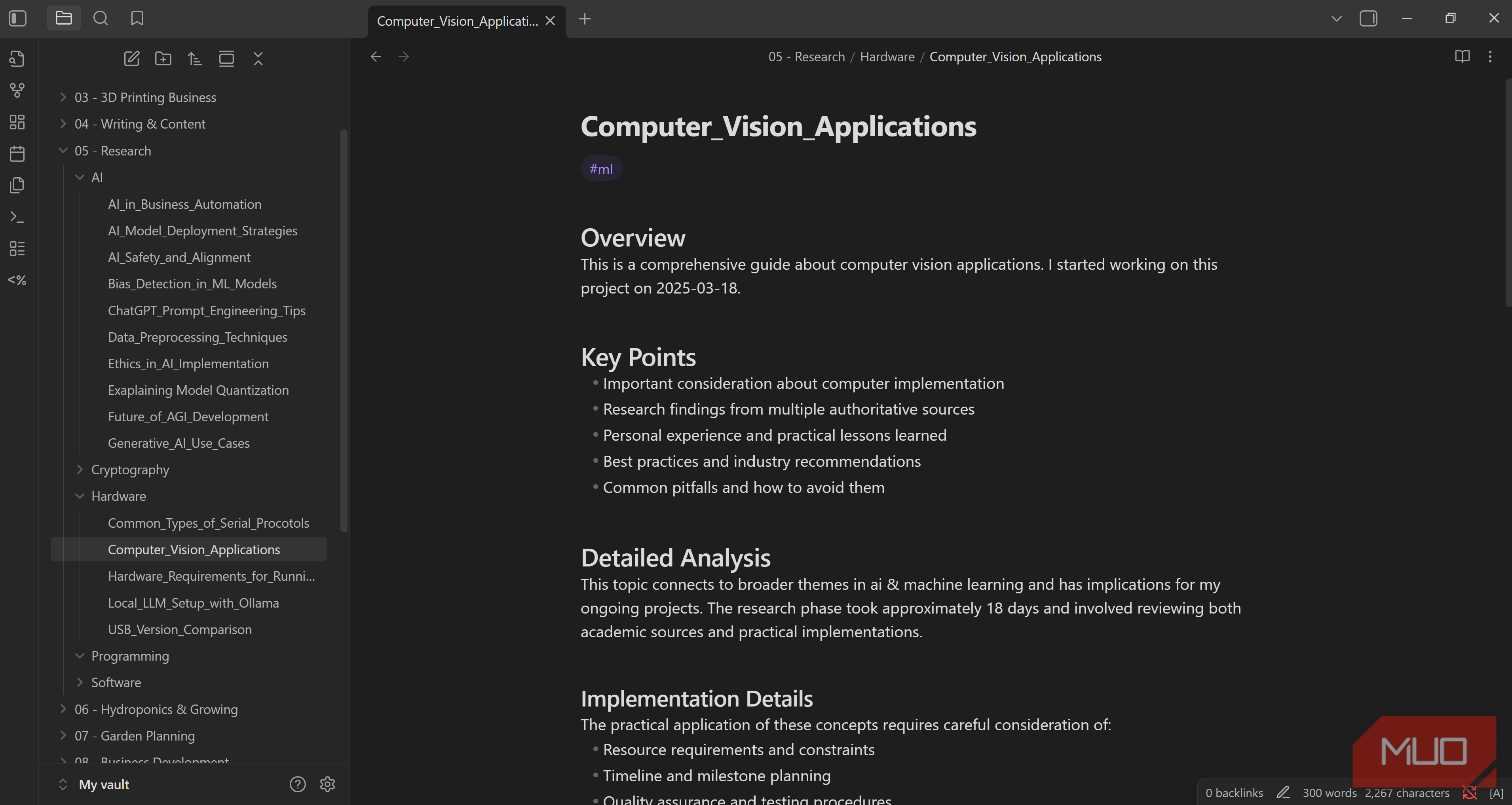Open today's daily note calendar icon
The image size is (1512, 805).
(x=17, y=154)
